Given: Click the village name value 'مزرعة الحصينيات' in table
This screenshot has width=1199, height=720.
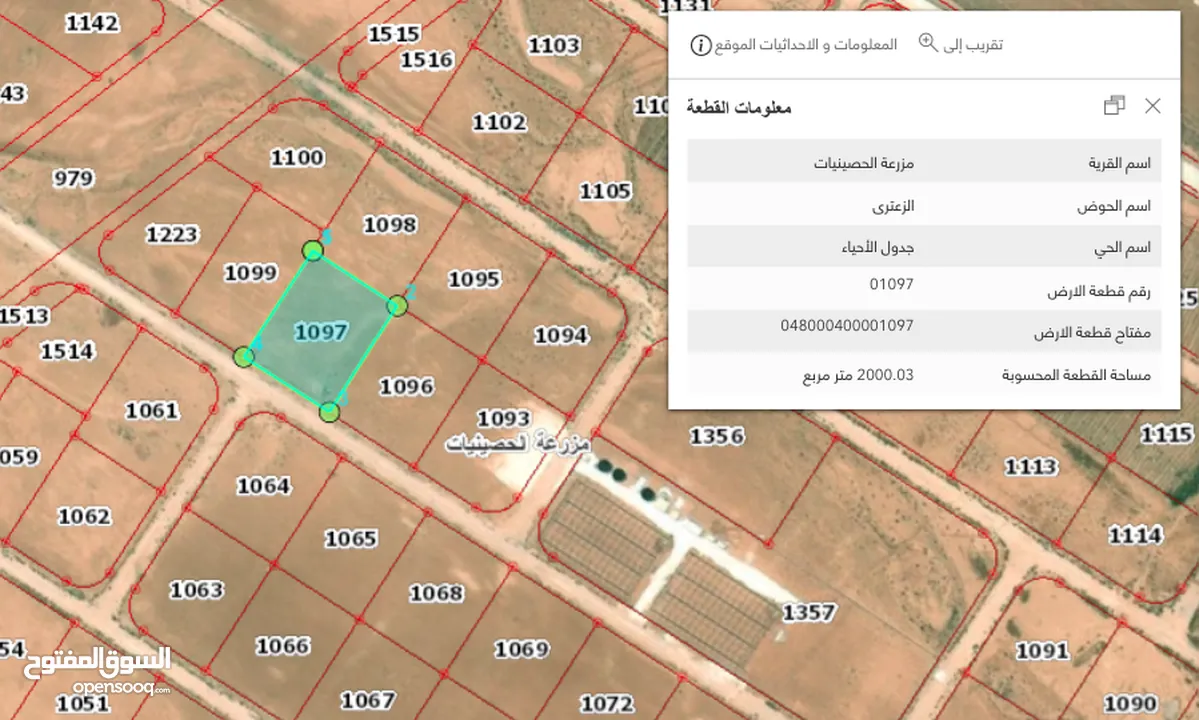Looking at the screenshot, I should (863, 164).
